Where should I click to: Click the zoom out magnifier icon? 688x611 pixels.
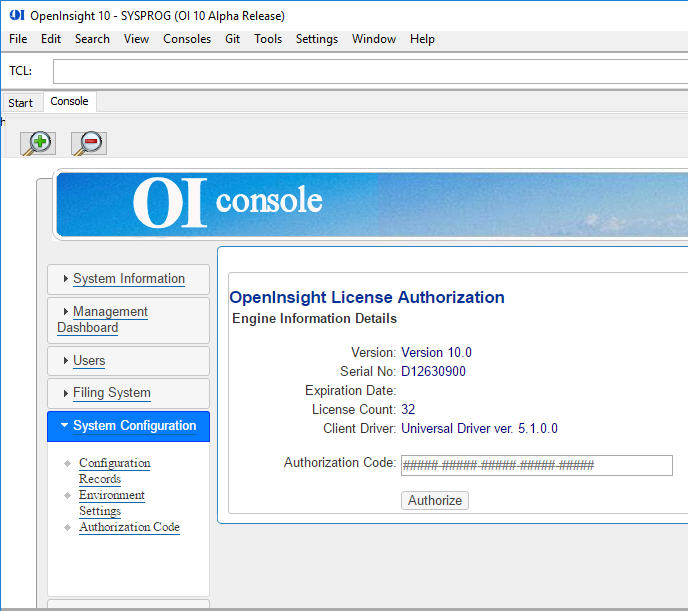tap(89, 143)
